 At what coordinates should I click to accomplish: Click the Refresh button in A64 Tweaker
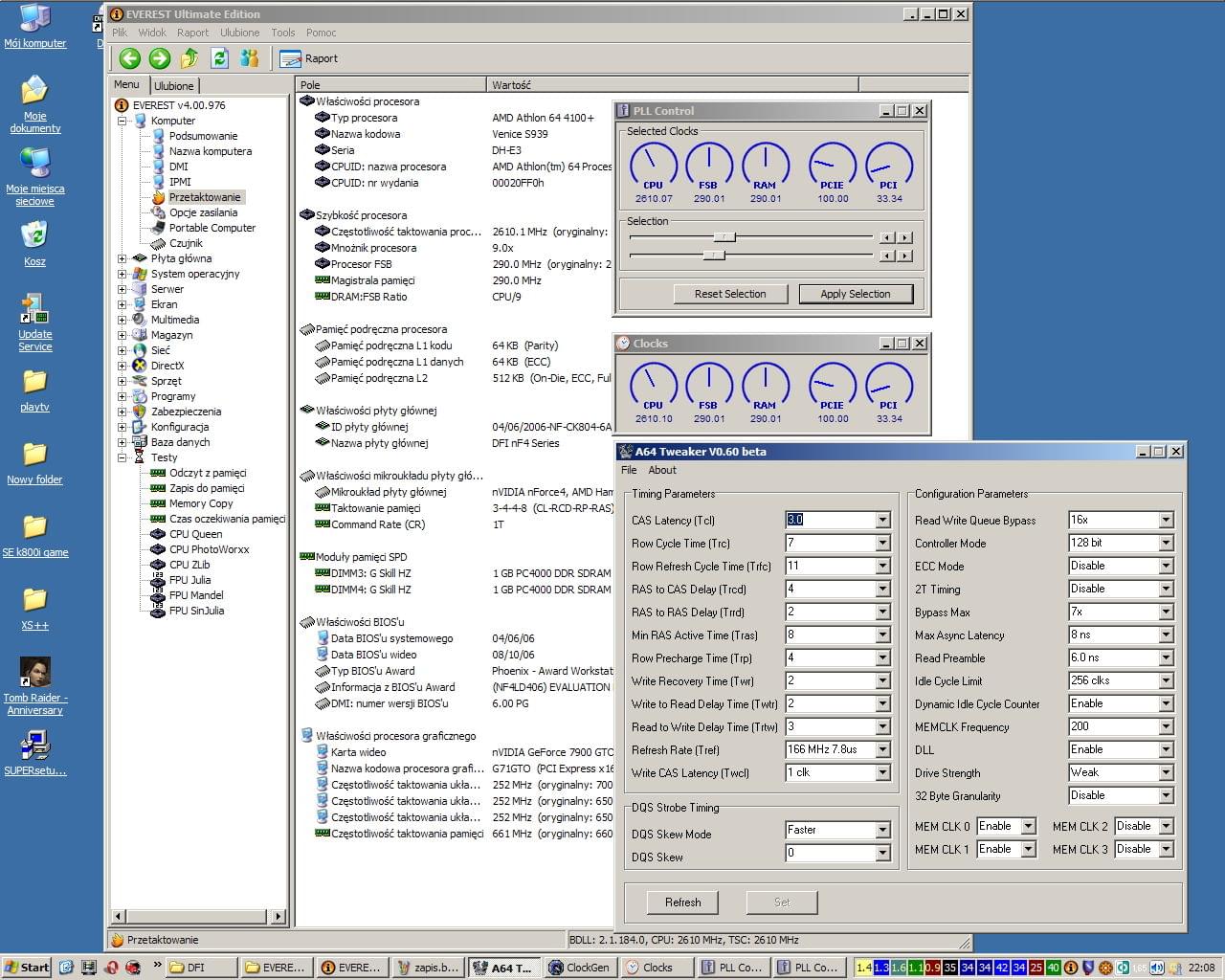(x=682, y=902)
